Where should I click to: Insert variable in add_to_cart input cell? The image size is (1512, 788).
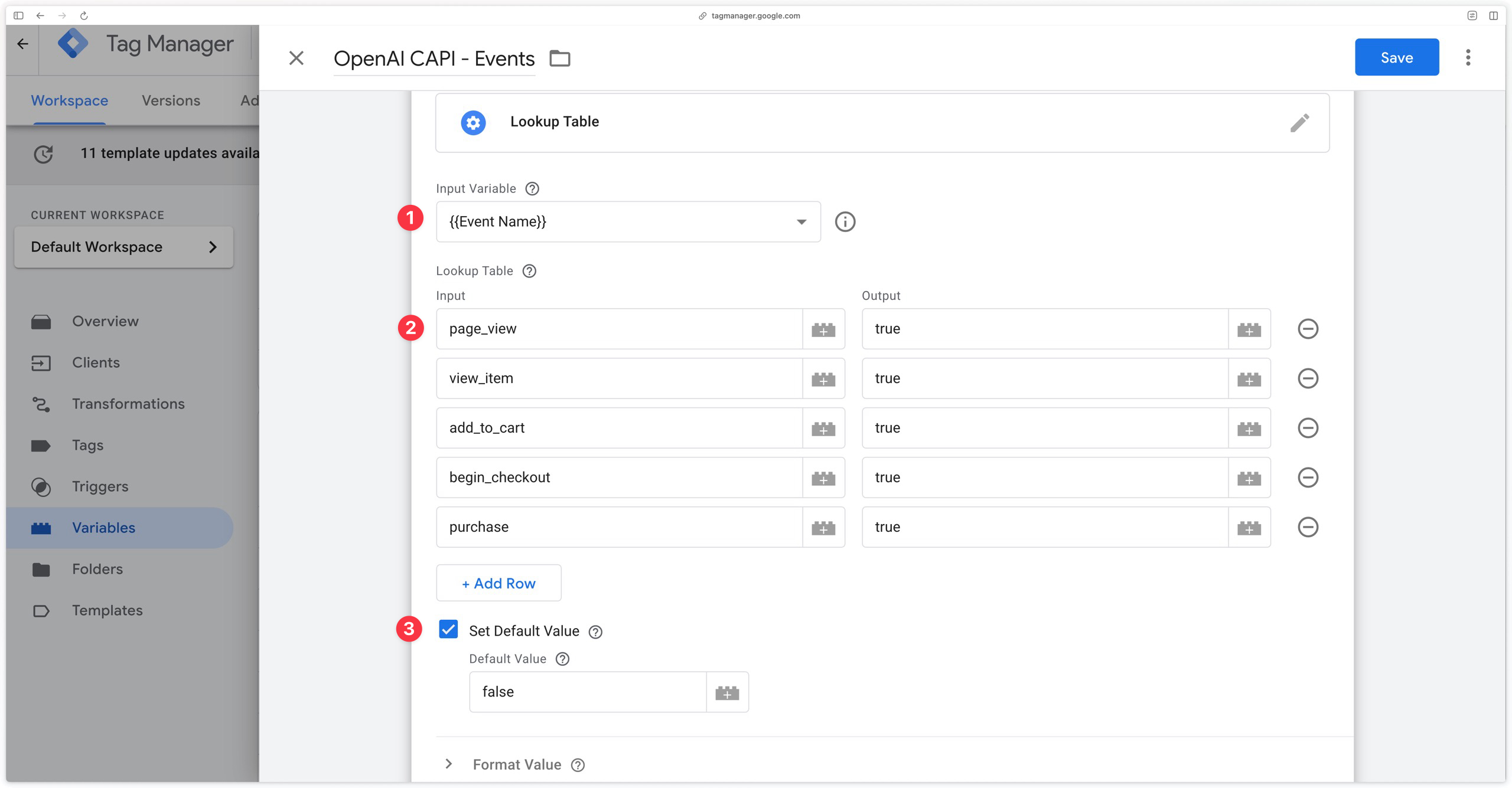(823, 428)
